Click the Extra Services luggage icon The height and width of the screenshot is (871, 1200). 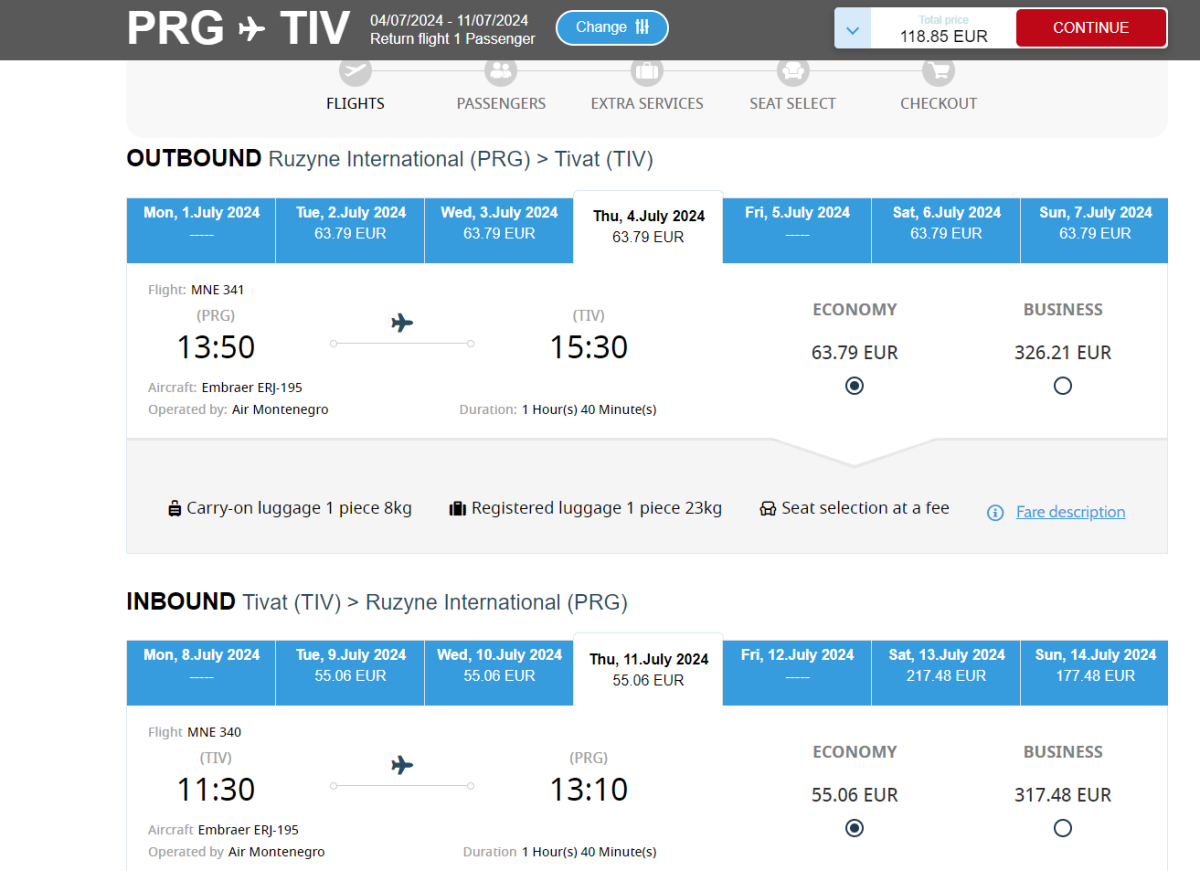[647, 71]
